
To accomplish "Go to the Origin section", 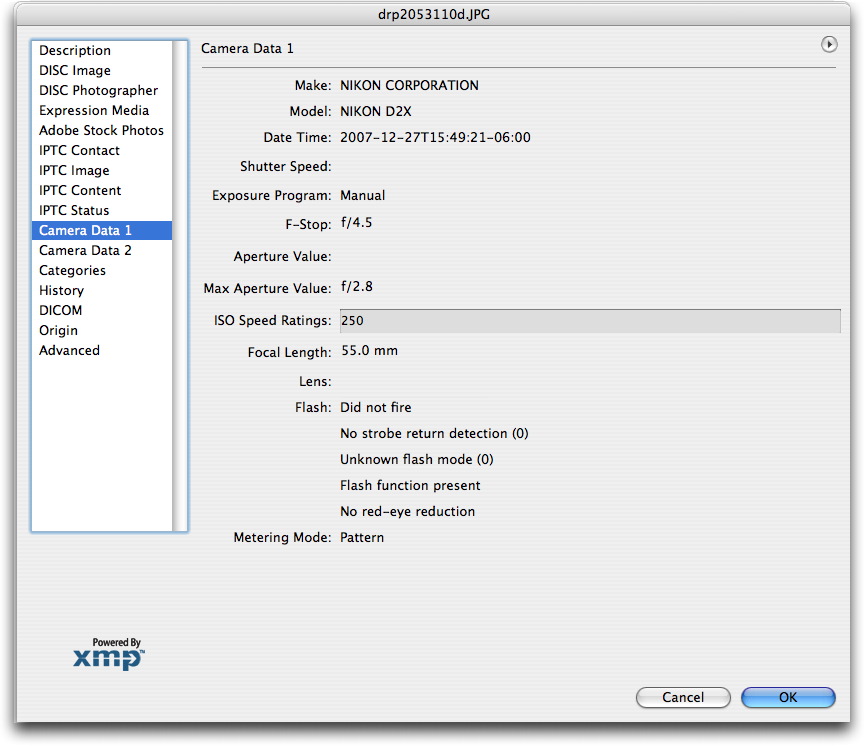I will pos(58,331).
